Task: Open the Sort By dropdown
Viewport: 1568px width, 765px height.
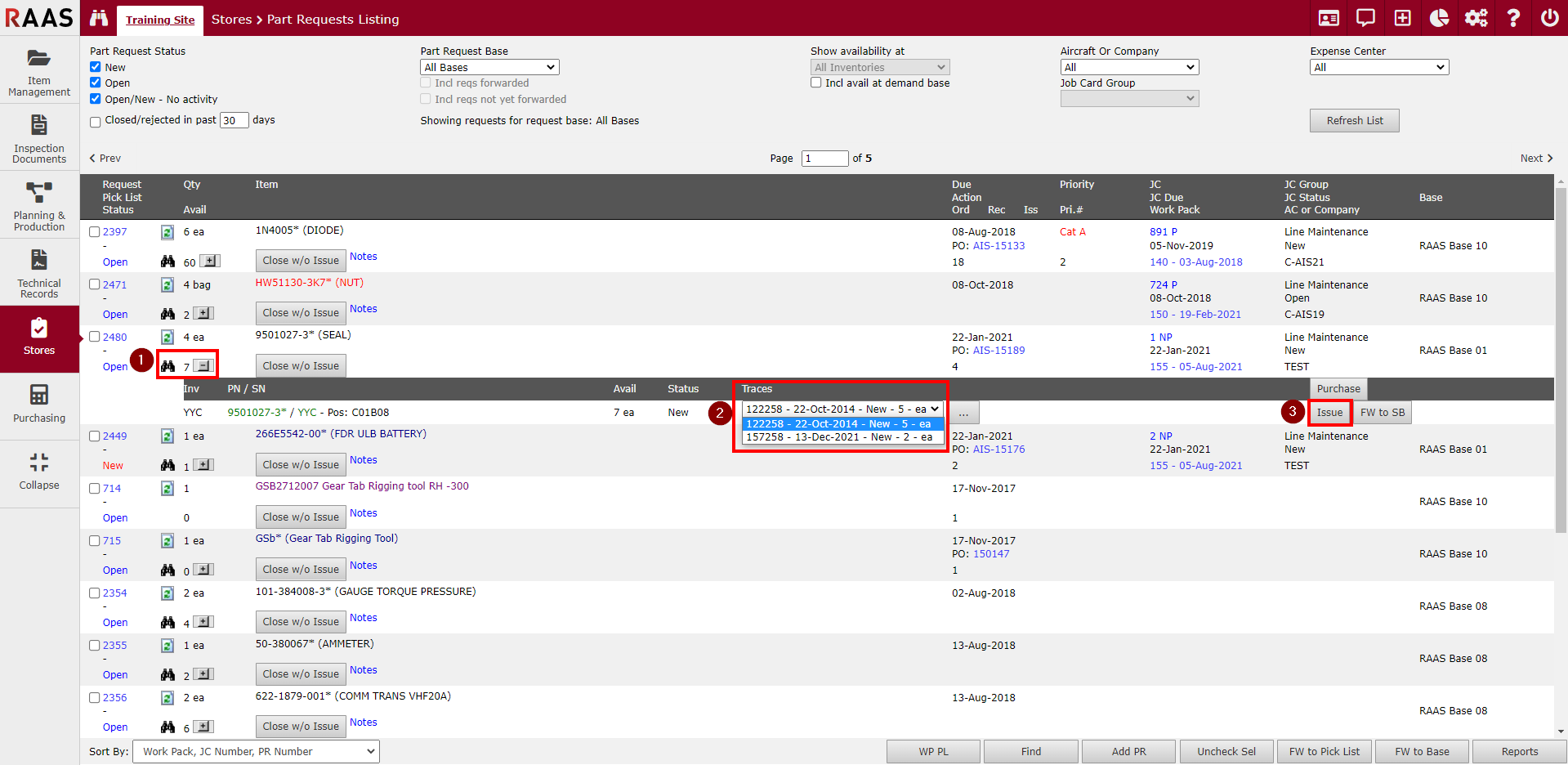Action: [257, 751]
